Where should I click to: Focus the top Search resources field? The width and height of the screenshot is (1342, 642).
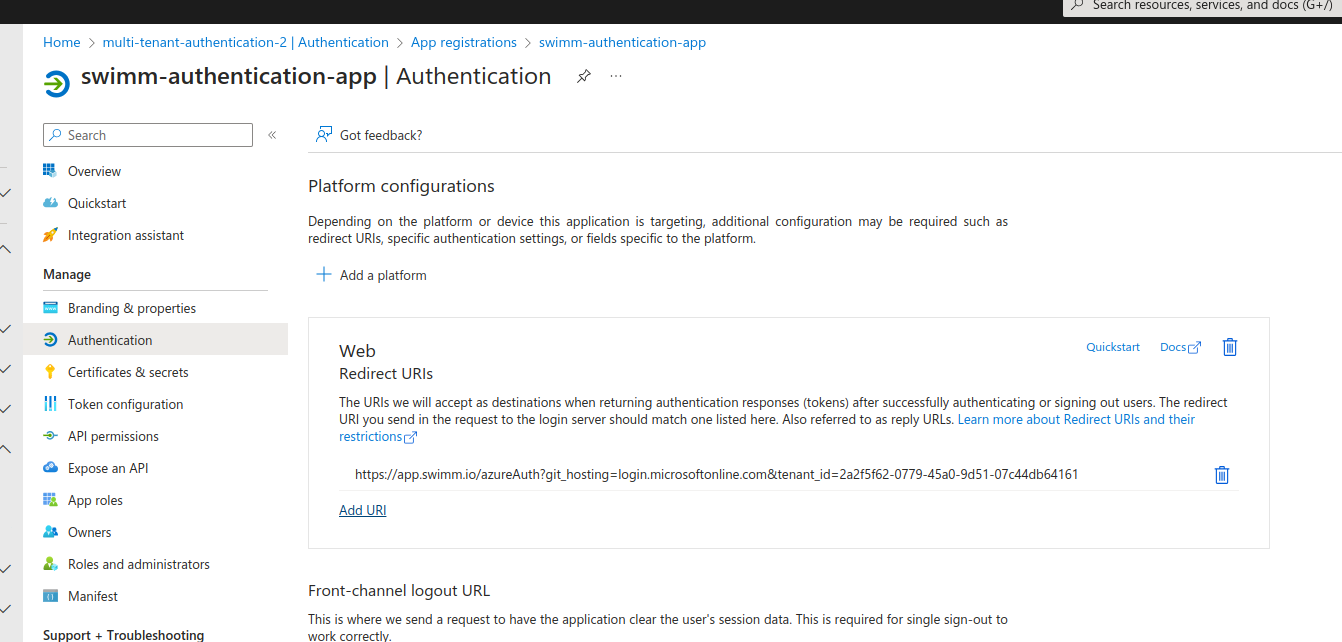[1202, 6]
